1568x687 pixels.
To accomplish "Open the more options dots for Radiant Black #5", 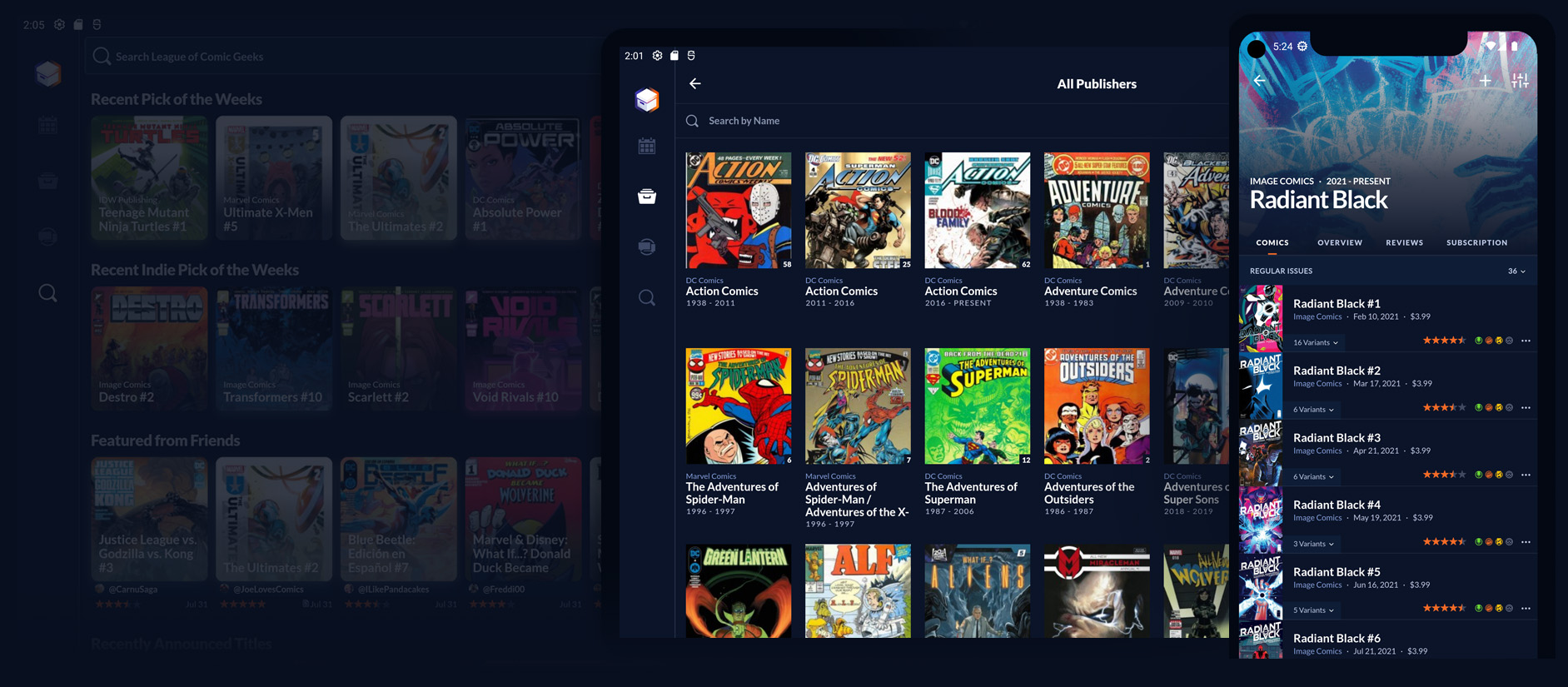I will point(1526,608).
